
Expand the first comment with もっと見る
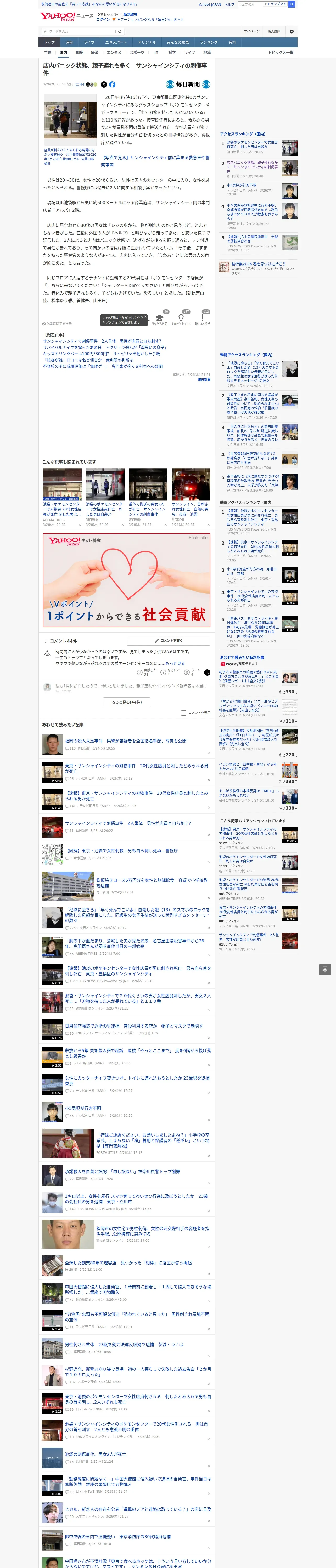[175, 664]
